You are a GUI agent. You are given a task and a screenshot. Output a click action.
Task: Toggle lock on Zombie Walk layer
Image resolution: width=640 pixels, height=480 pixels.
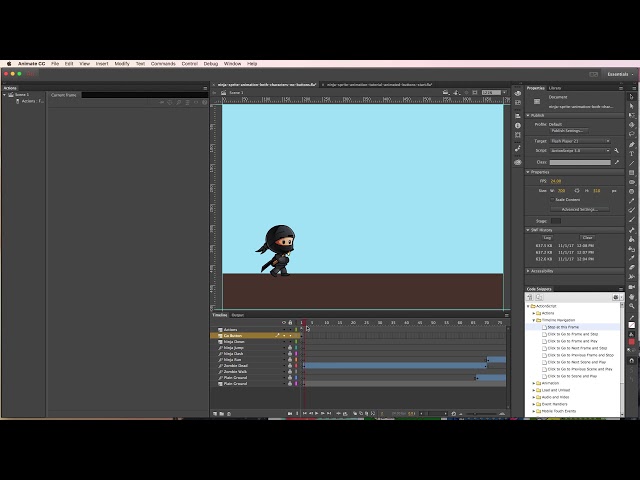click(x=290, y=371)
